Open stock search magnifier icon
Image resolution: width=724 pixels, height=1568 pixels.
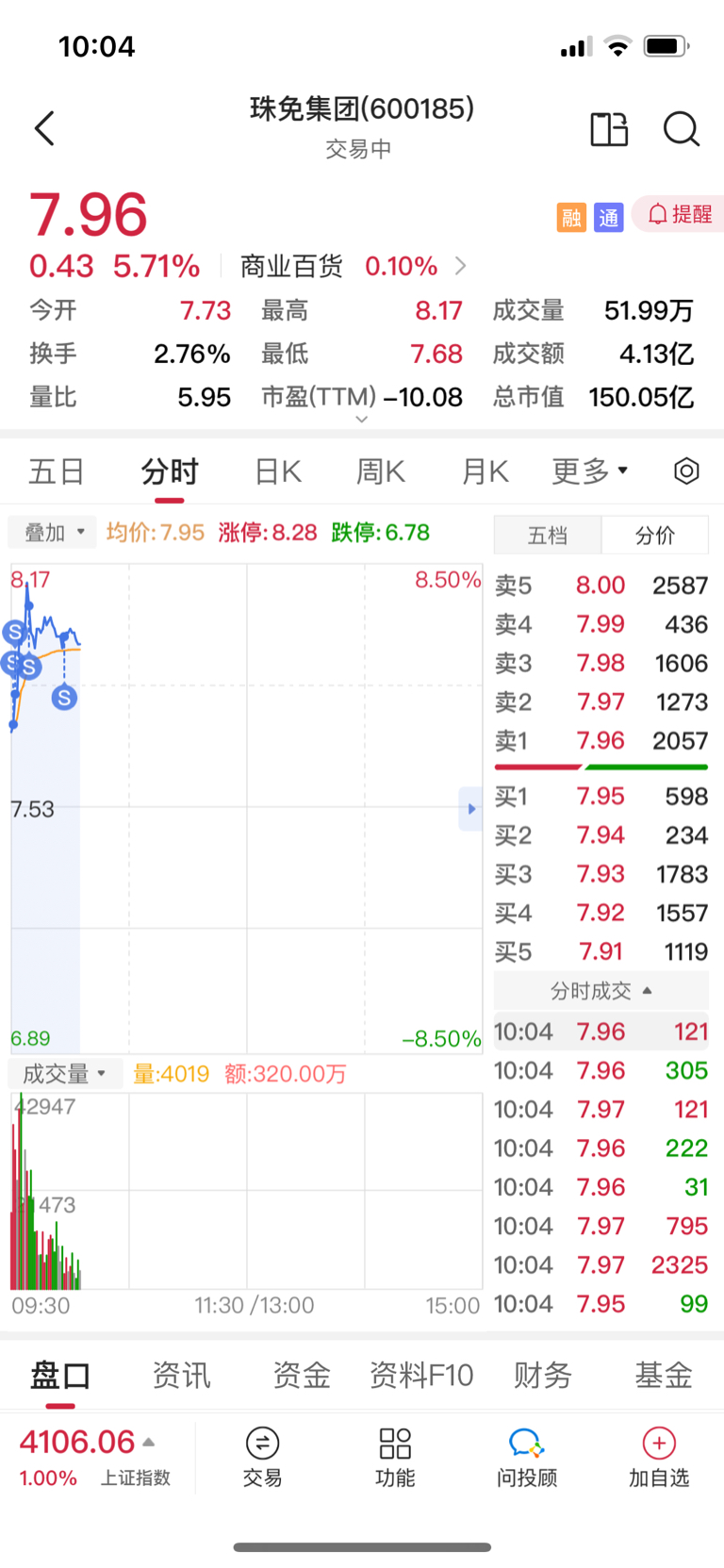click(681, 129)
